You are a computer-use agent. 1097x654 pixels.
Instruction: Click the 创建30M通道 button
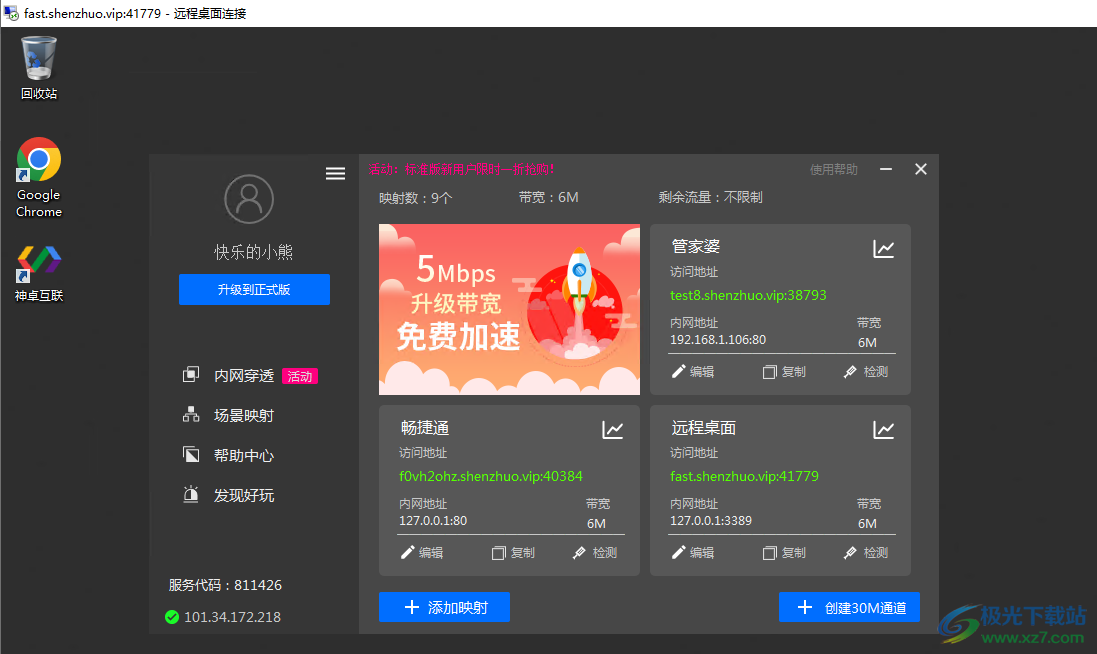[849, 607]
